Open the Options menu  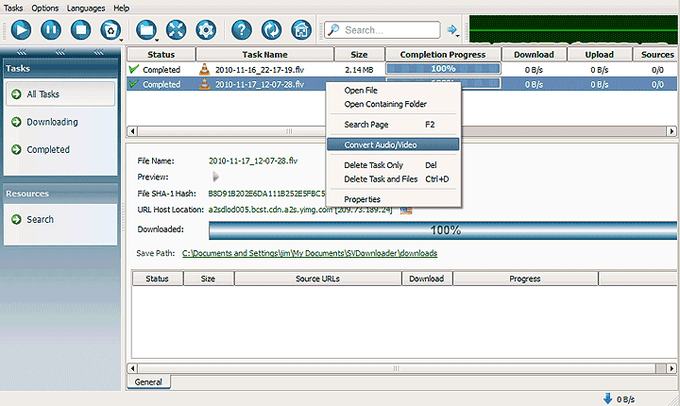coord(45,8)
